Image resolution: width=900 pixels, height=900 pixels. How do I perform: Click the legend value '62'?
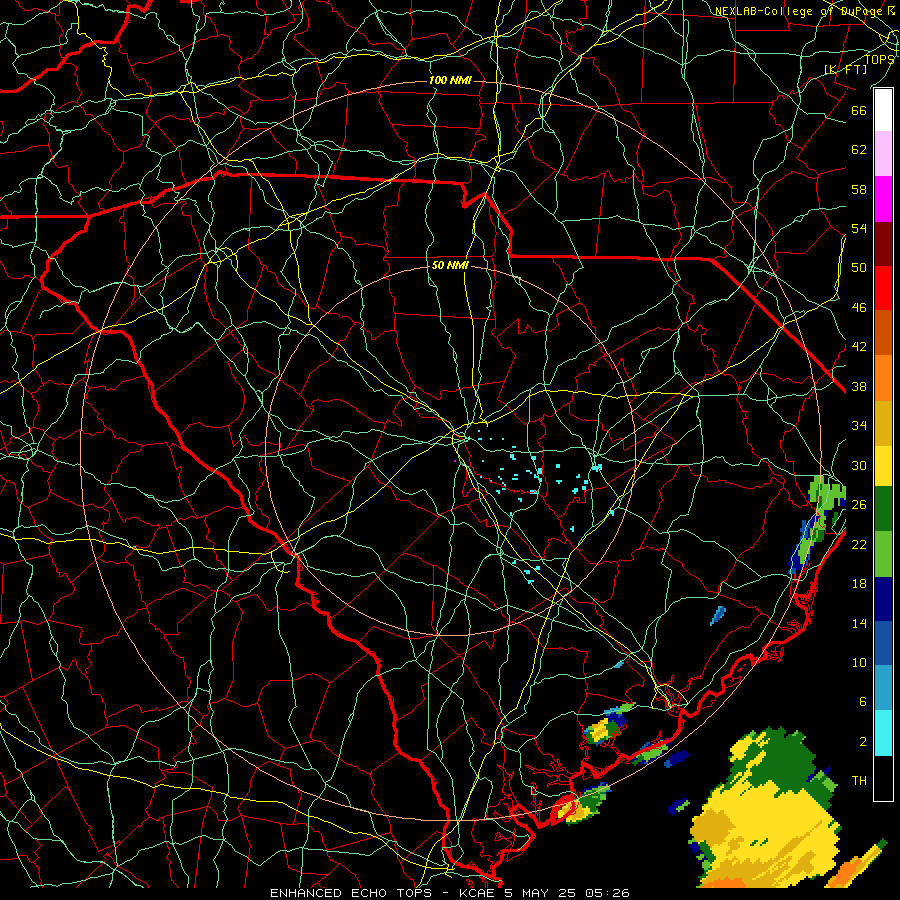click(x=859, y=150)
